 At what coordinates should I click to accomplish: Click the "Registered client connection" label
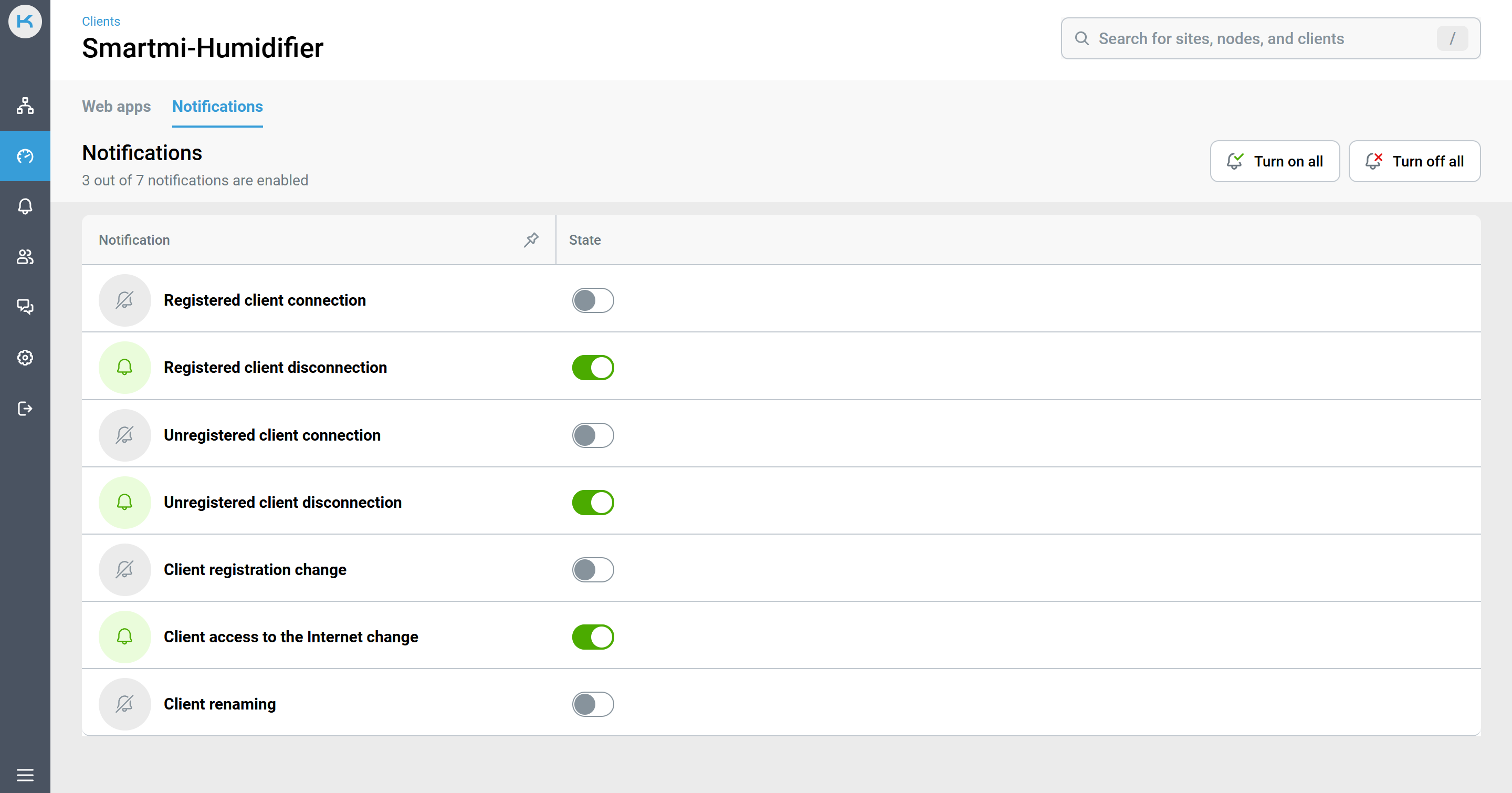(x=265, y=300)
